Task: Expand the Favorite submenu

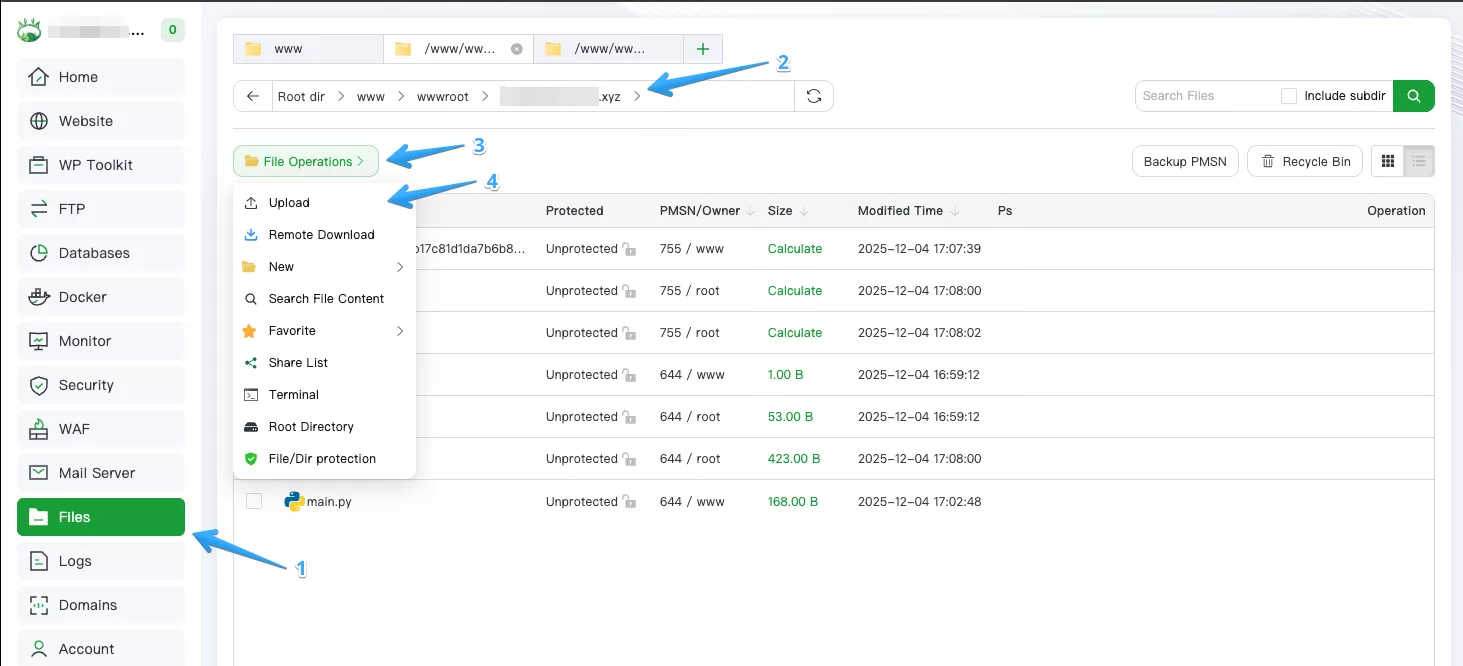Action: click(x=290, y=330)
